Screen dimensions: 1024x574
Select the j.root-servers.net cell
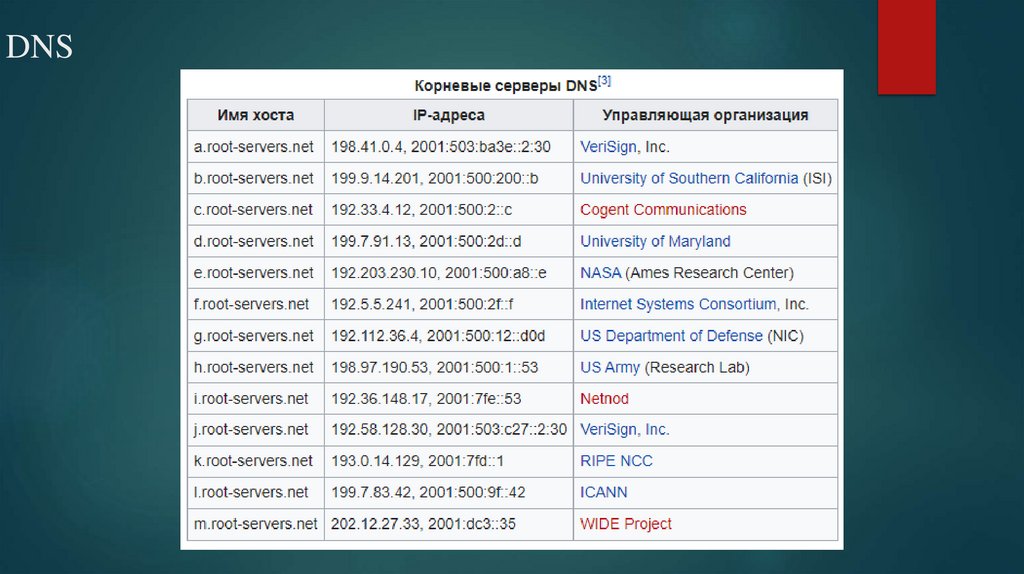[255, 430]
